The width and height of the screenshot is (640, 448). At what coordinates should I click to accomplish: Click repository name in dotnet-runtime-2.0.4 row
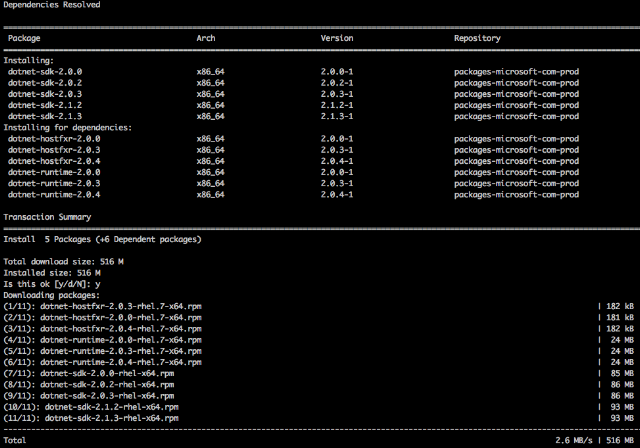(x=516, y=195)
